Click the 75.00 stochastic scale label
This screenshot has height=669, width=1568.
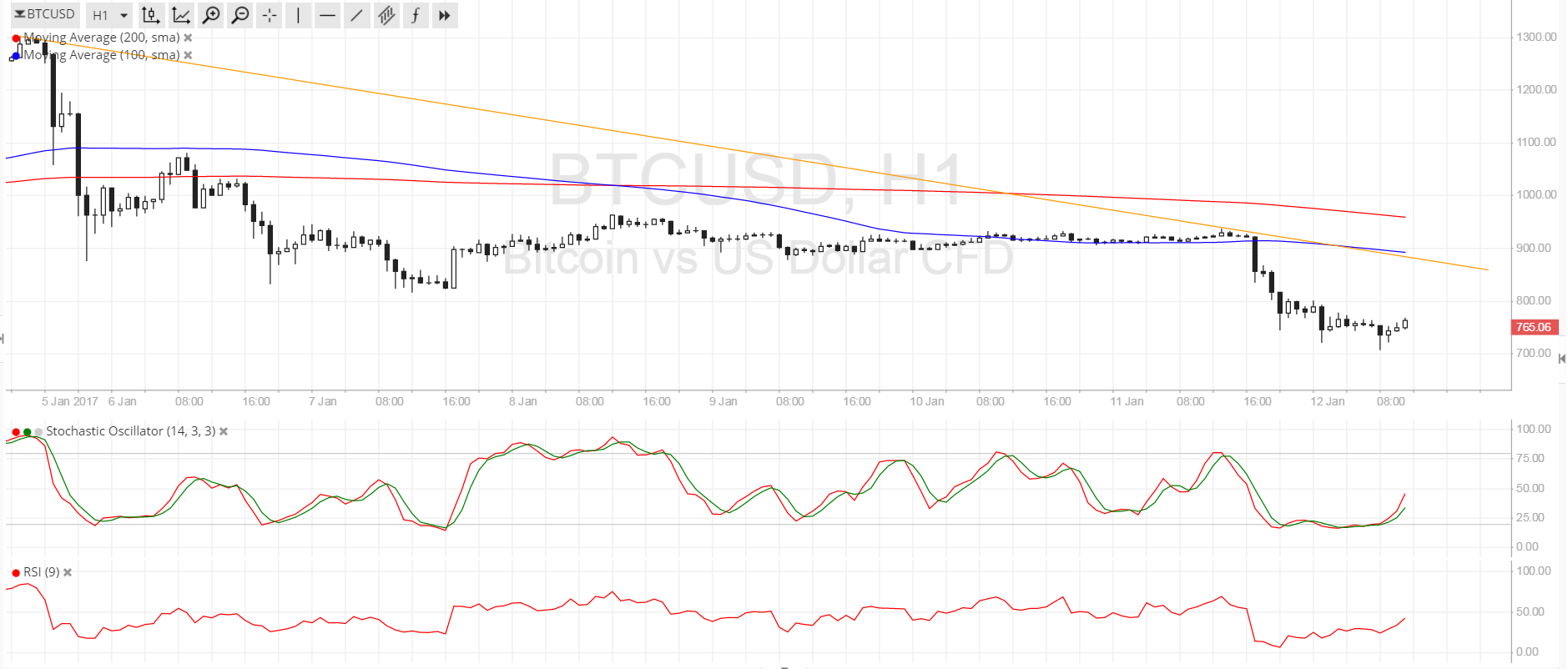click(x=1530, y=458)
